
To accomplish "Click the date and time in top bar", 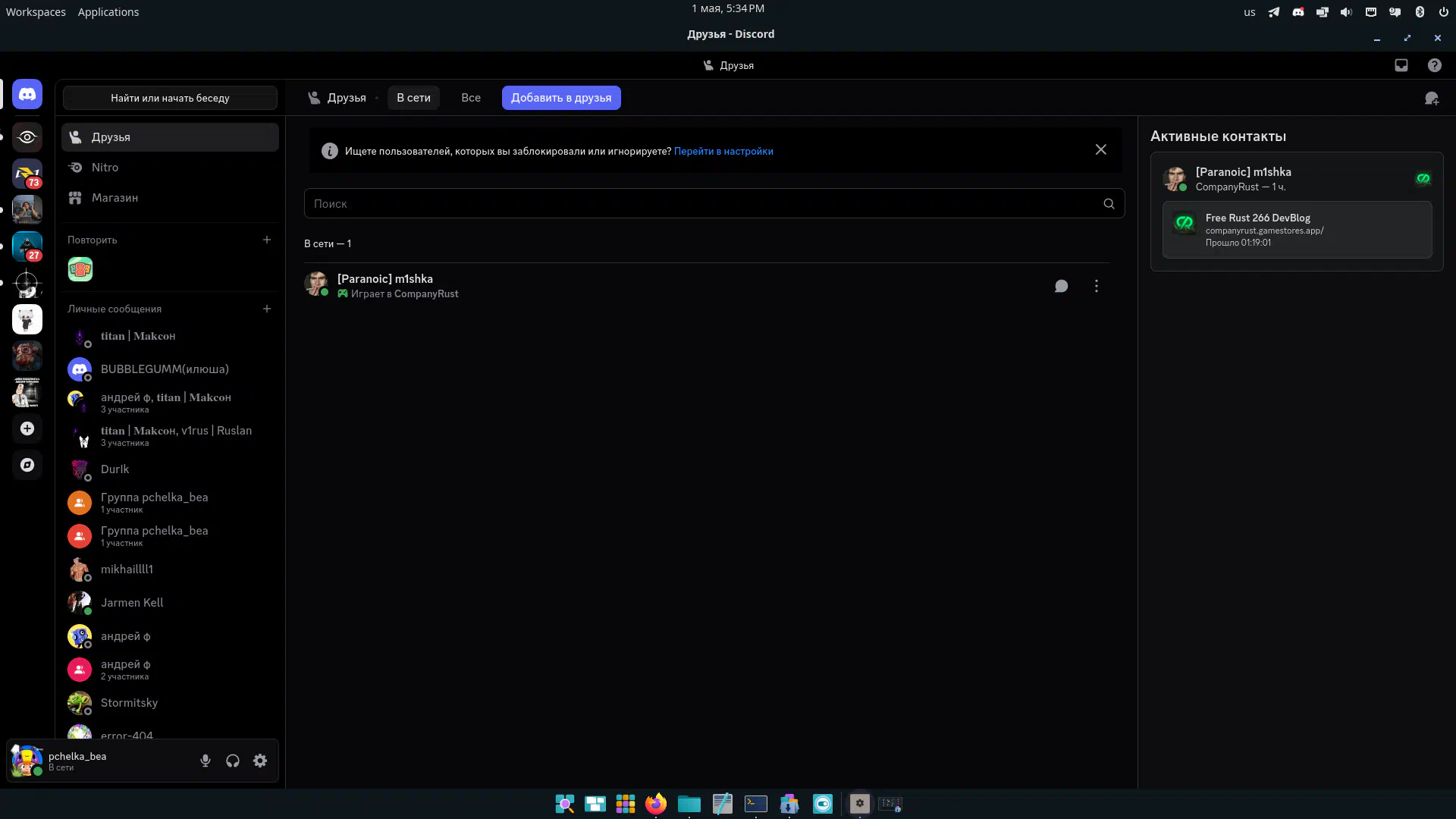I will pyautogui.click(x=728, y=8).
